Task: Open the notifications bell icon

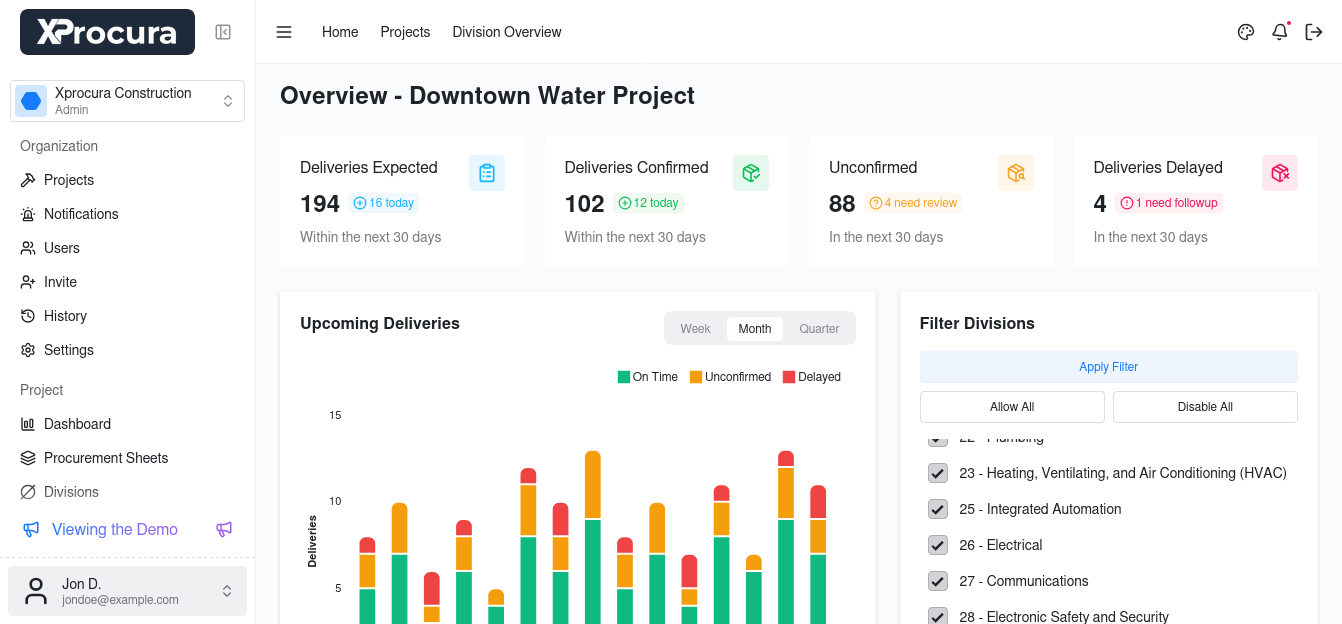Action: click(1280, 32)
